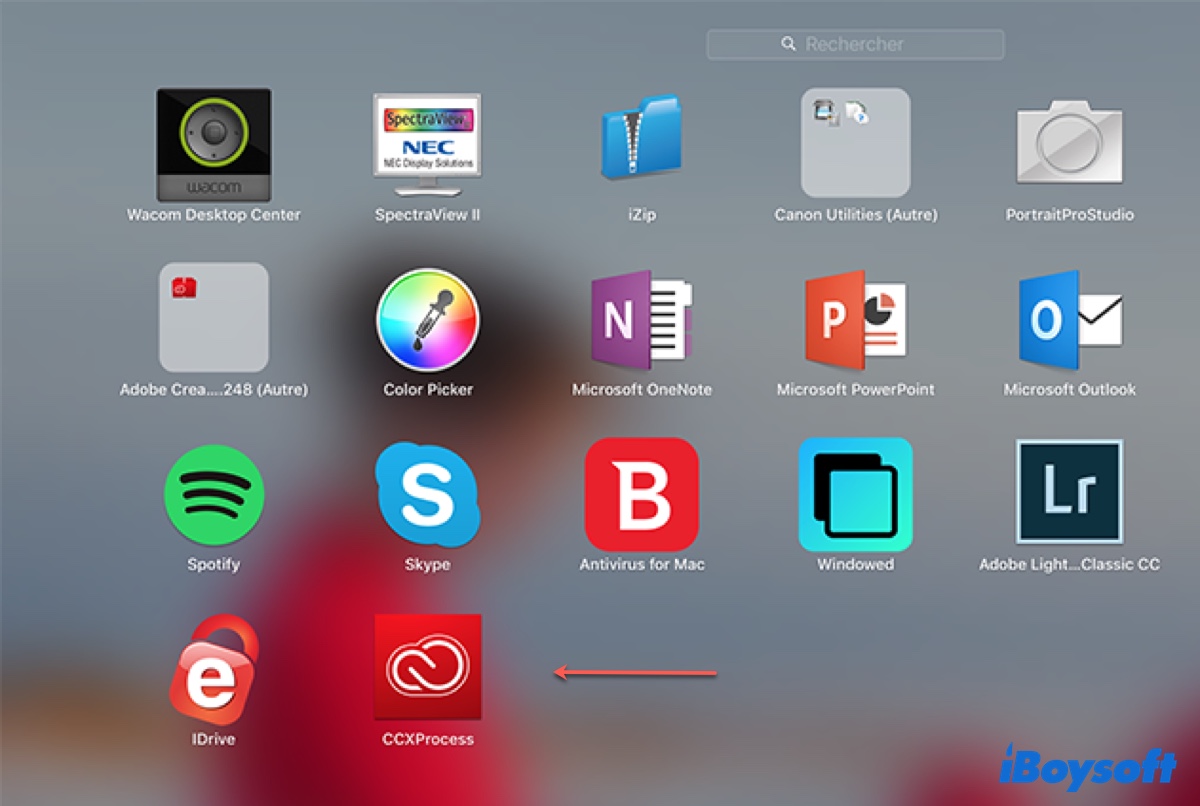Click the "Microsoft PowerPoint" label
The image size is (1200, 806).
coord(856,390)
